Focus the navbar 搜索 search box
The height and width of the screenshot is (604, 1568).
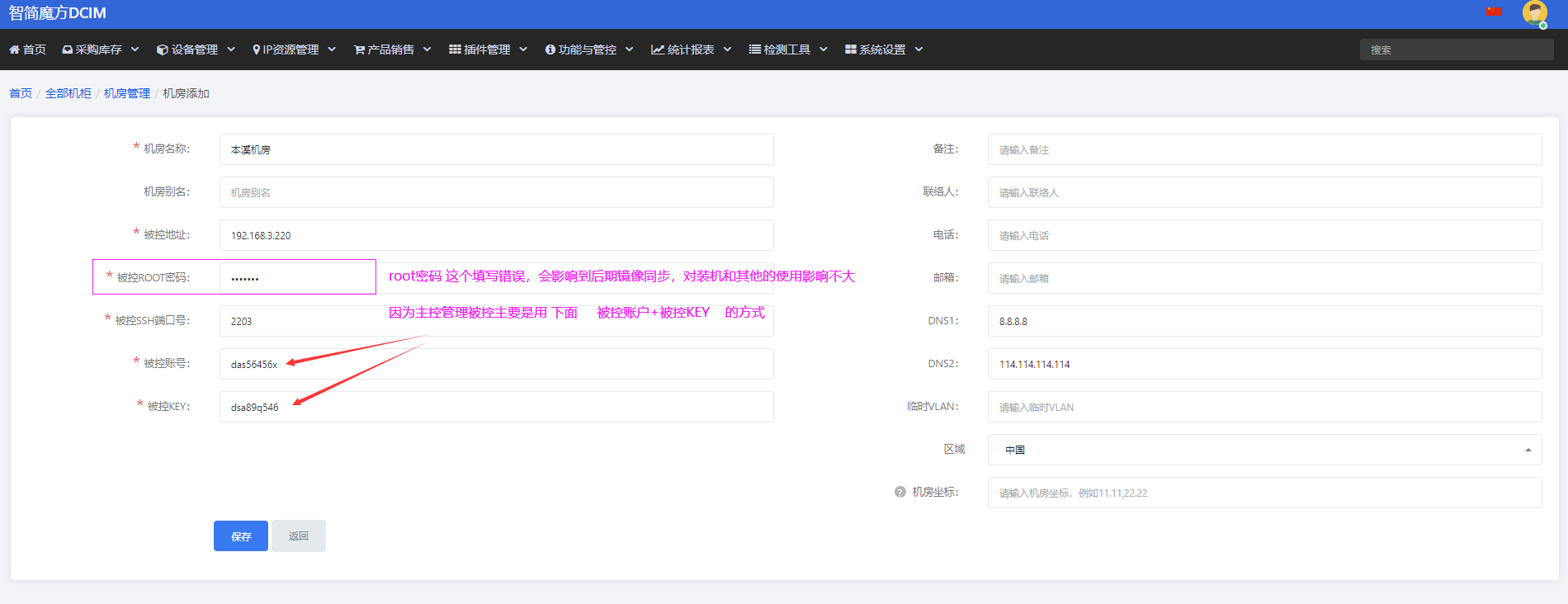coord(1457,50)
